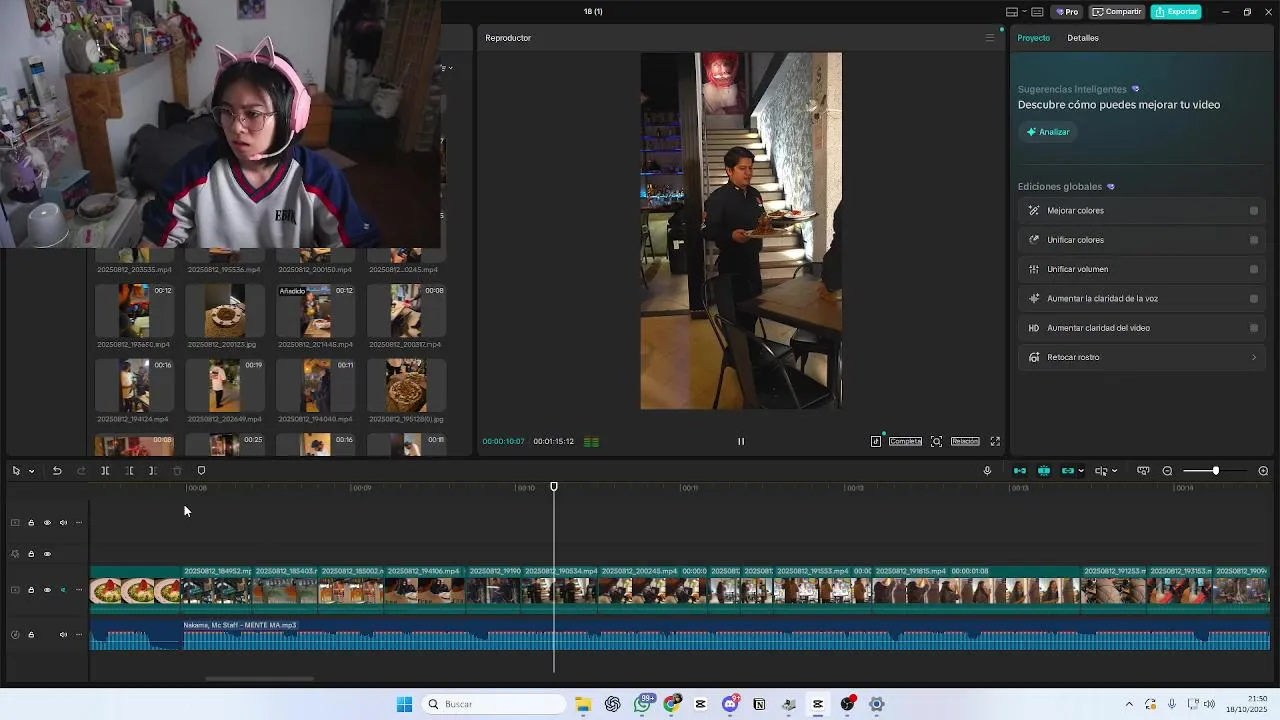The width and height of the screenshot is (1280, 720).
Task: Click the Exportar button
Action: pyautogui.click(x=1176, y=12)
